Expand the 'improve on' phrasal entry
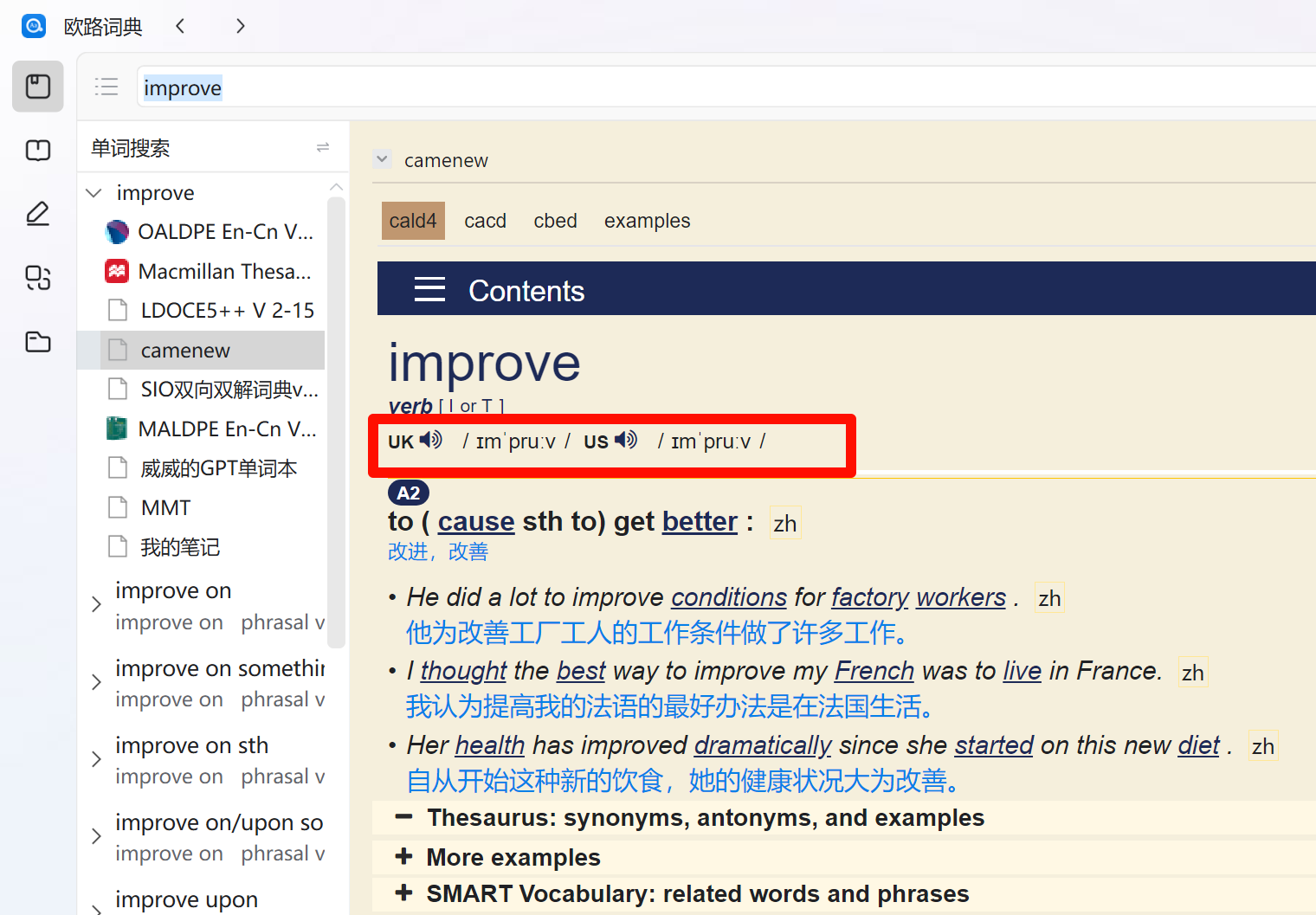This screenshot has height=915, width=1316. [97, 604]
